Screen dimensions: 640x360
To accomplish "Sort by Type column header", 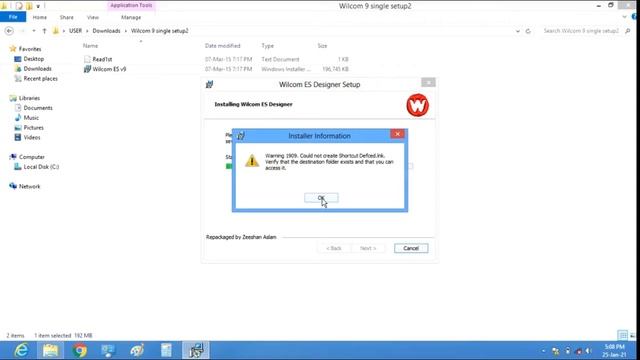I will coord(268,46).
